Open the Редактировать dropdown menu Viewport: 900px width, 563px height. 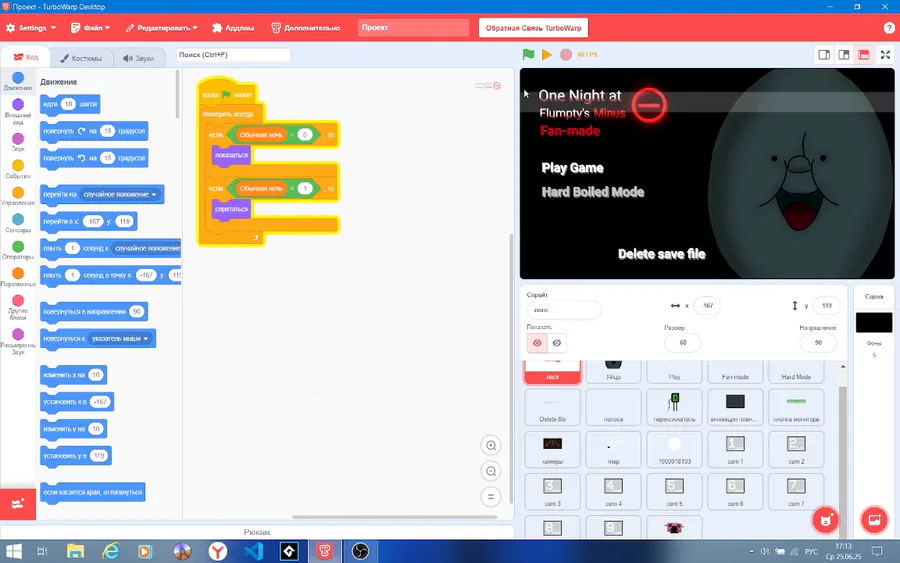coord(161,28)
